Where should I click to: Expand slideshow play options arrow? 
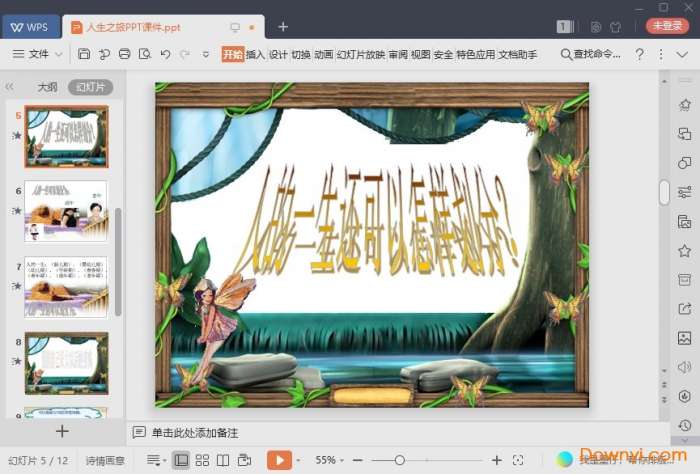click(299, 460)
